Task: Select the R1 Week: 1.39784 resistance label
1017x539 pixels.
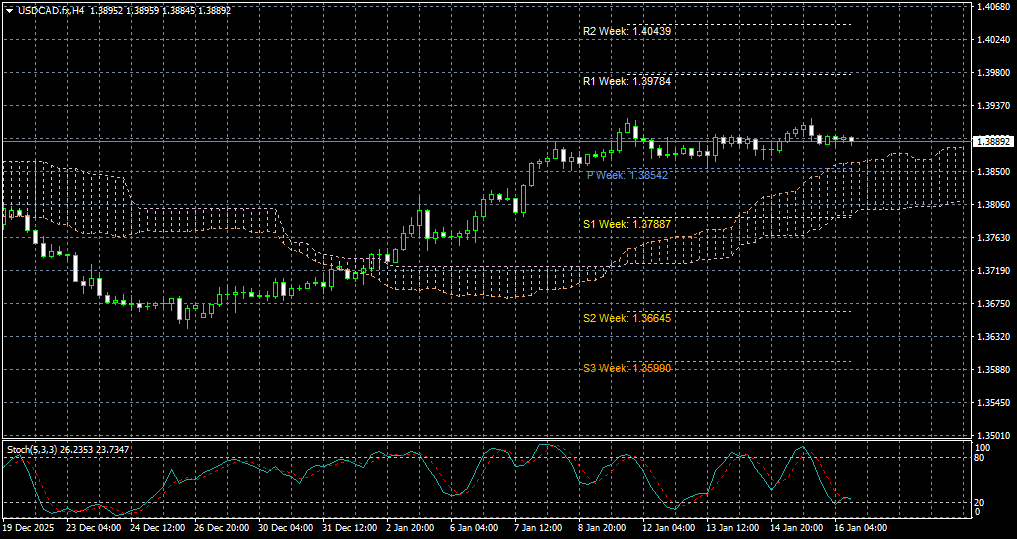Action: [x=627, y=81]
